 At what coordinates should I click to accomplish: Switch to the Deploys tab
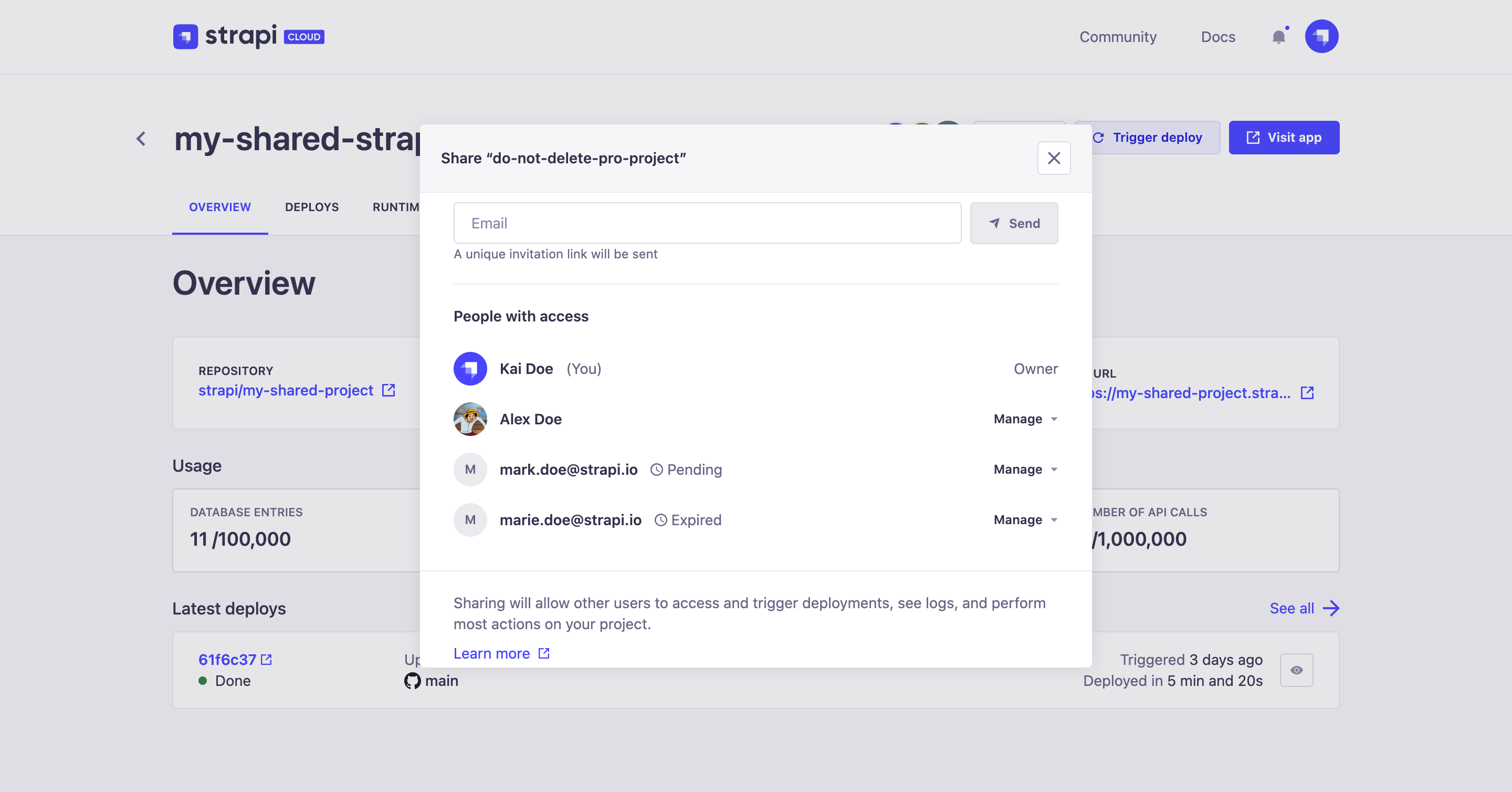(x=312, y=206)
